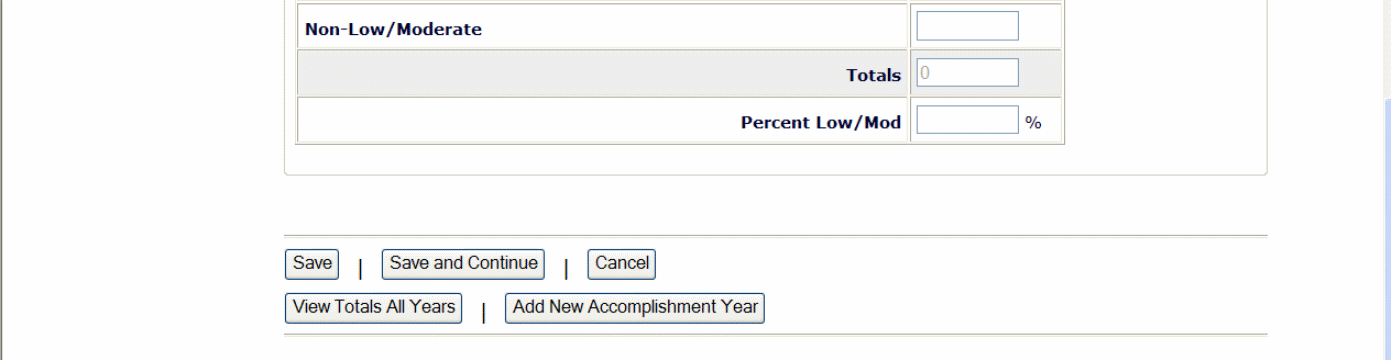Screen dimensions: 1391x360
Task: Click the separator before the Cancel button
Action: coord(566,268)
